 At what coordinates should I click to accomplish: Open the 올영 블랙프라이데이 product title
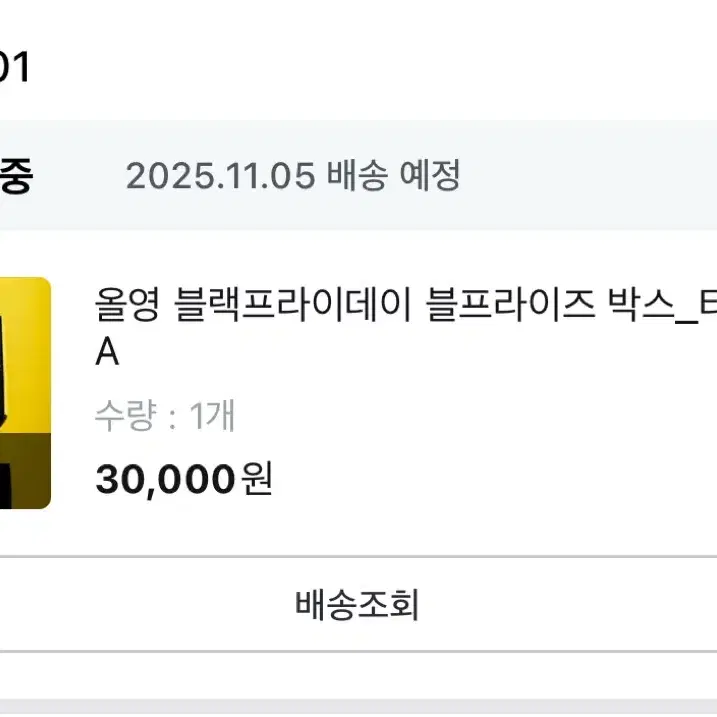(x=406, y=327)
